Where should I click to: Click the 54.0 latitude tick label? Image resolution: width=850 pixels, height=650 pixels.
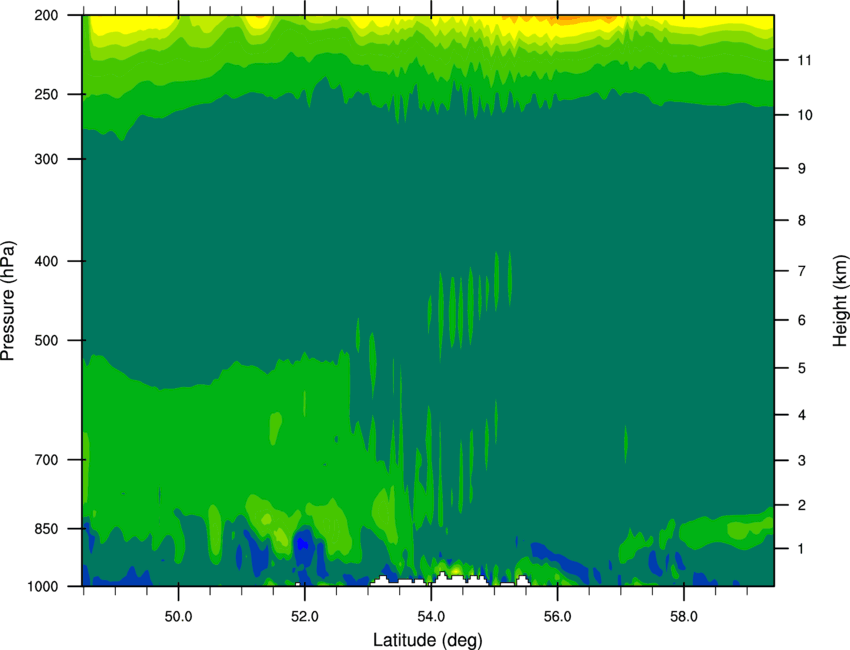[x=431, y=617]
